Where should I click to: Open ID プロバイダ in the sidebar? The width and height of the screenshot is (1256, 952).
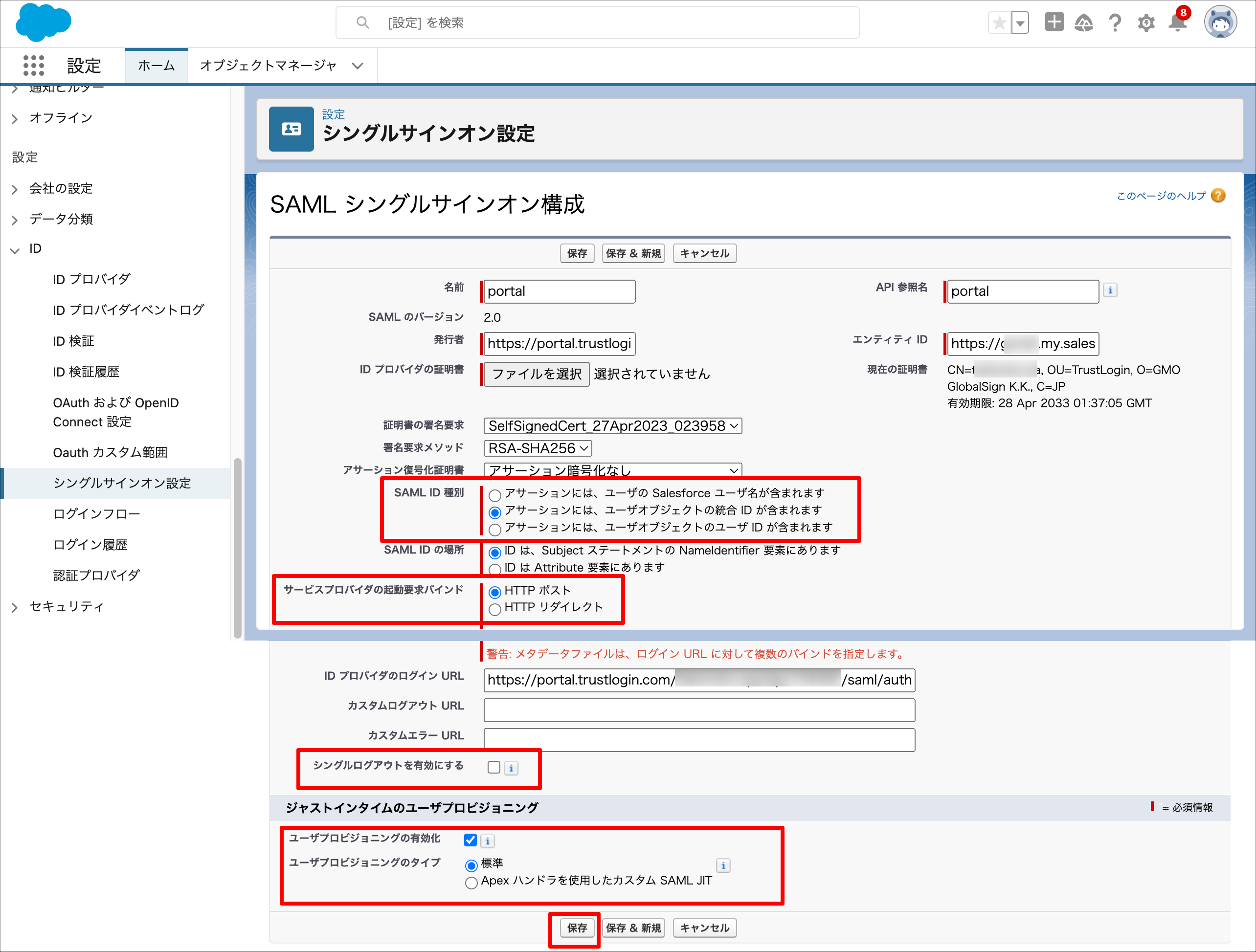[91, 279]
